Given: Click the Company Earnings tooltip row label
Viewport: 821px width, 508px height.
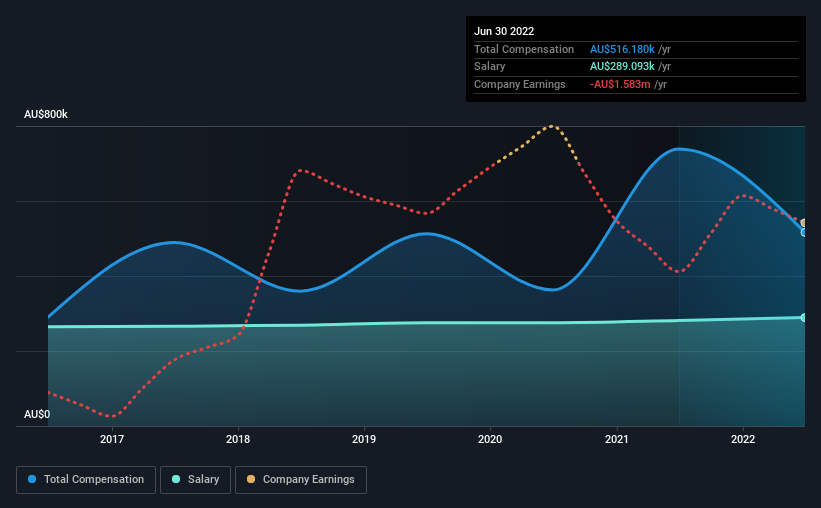Looking at the screenshot, I should tap(519, 84).
